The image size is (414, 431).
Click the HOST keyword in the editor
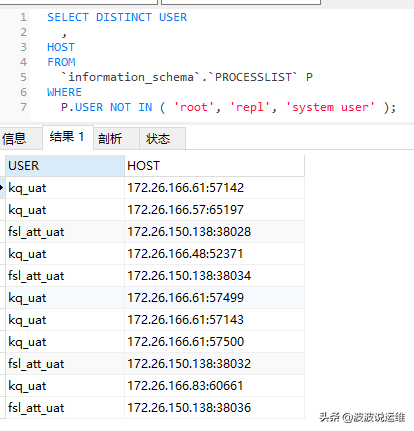click(61, 47)
